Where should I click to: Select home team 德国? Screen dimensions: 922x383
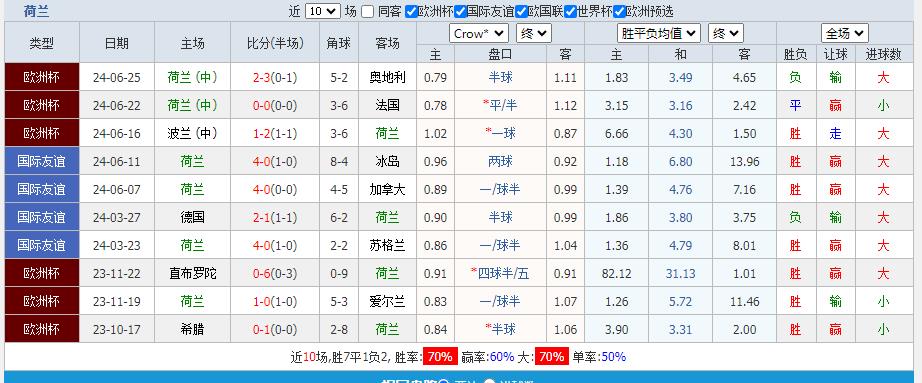(x=192, y=218)
